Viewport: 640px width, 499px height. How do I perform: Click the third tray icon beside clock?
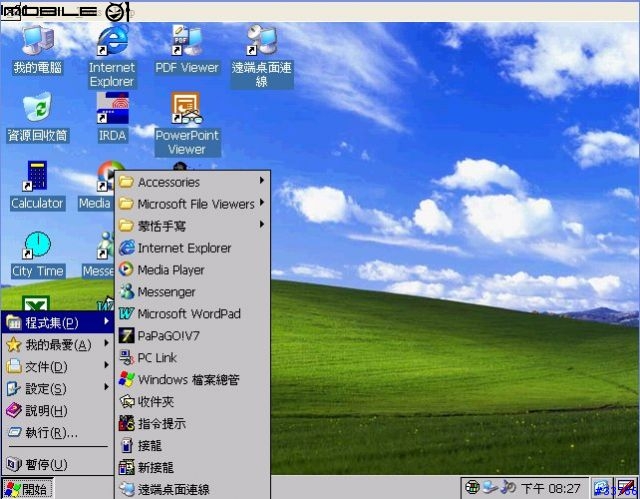[x=508, y=487]
